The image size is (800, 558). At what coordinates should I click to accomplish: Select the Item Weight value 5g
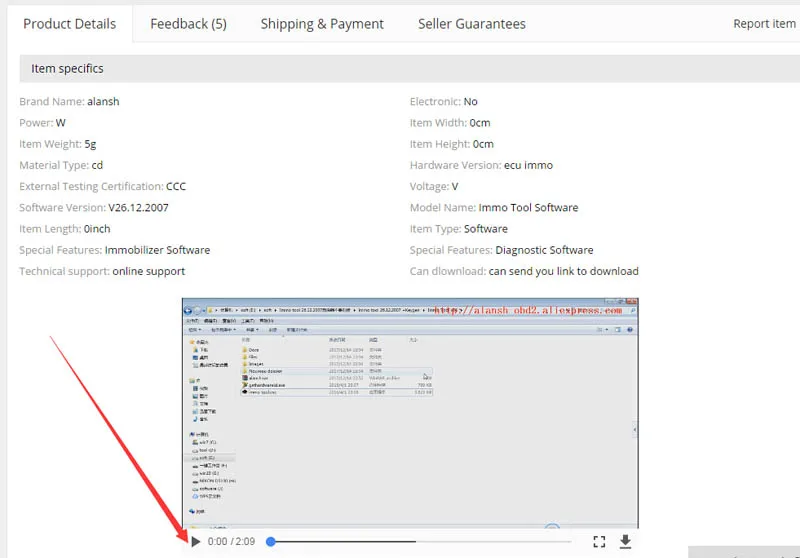pyautogui.click(x=90, y=144)
